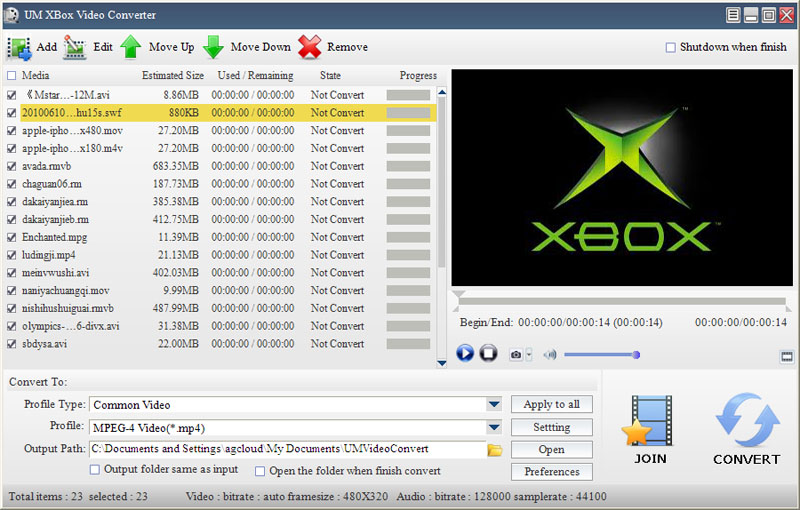Adjust the volume slider
The height and width of the screenshot is (510, 800).
pos(601,355)
